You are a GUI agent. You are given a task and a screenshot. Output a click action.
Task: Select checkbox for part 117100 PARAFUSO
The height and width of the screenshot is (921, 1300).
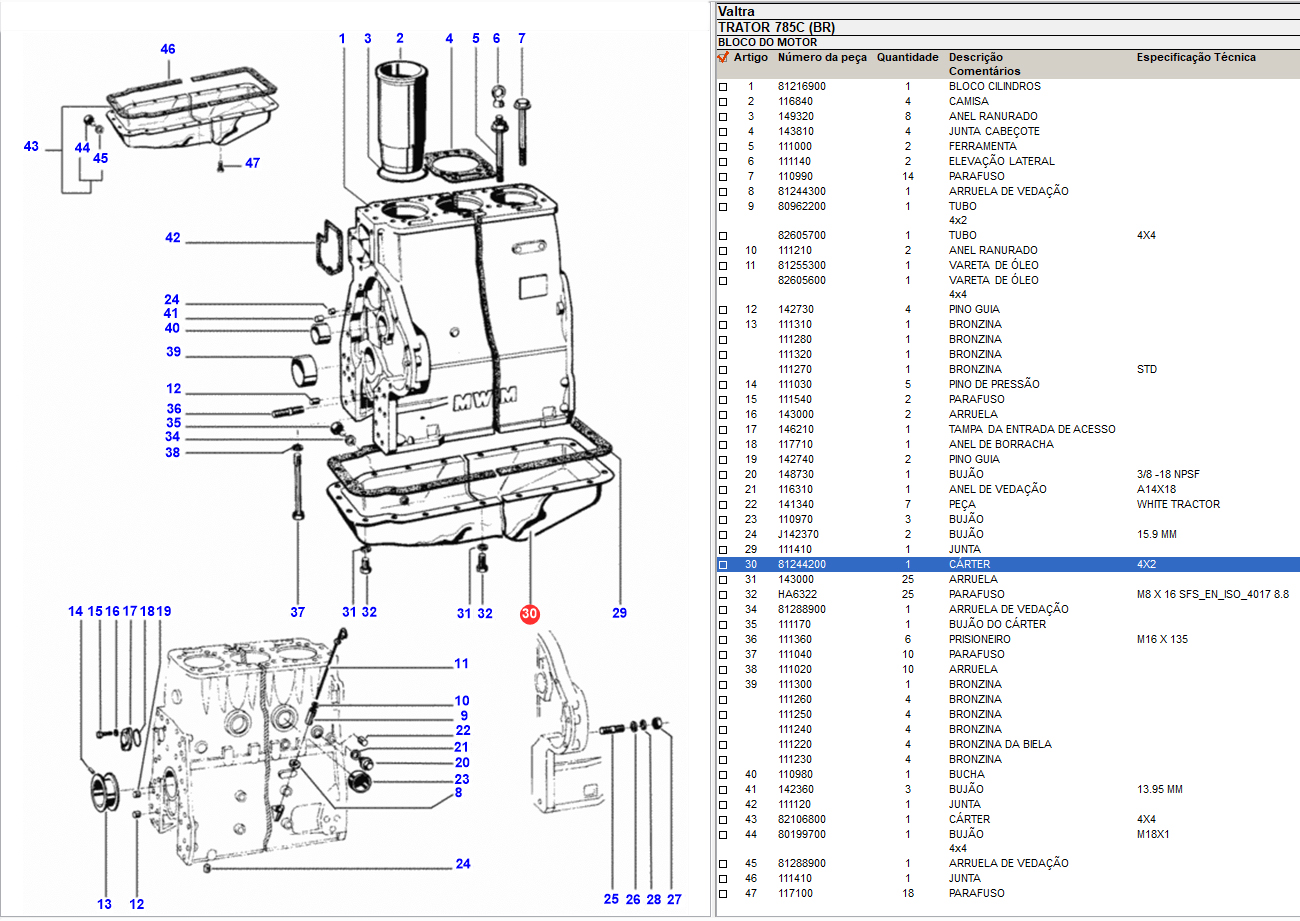click(x=723, y=894)
